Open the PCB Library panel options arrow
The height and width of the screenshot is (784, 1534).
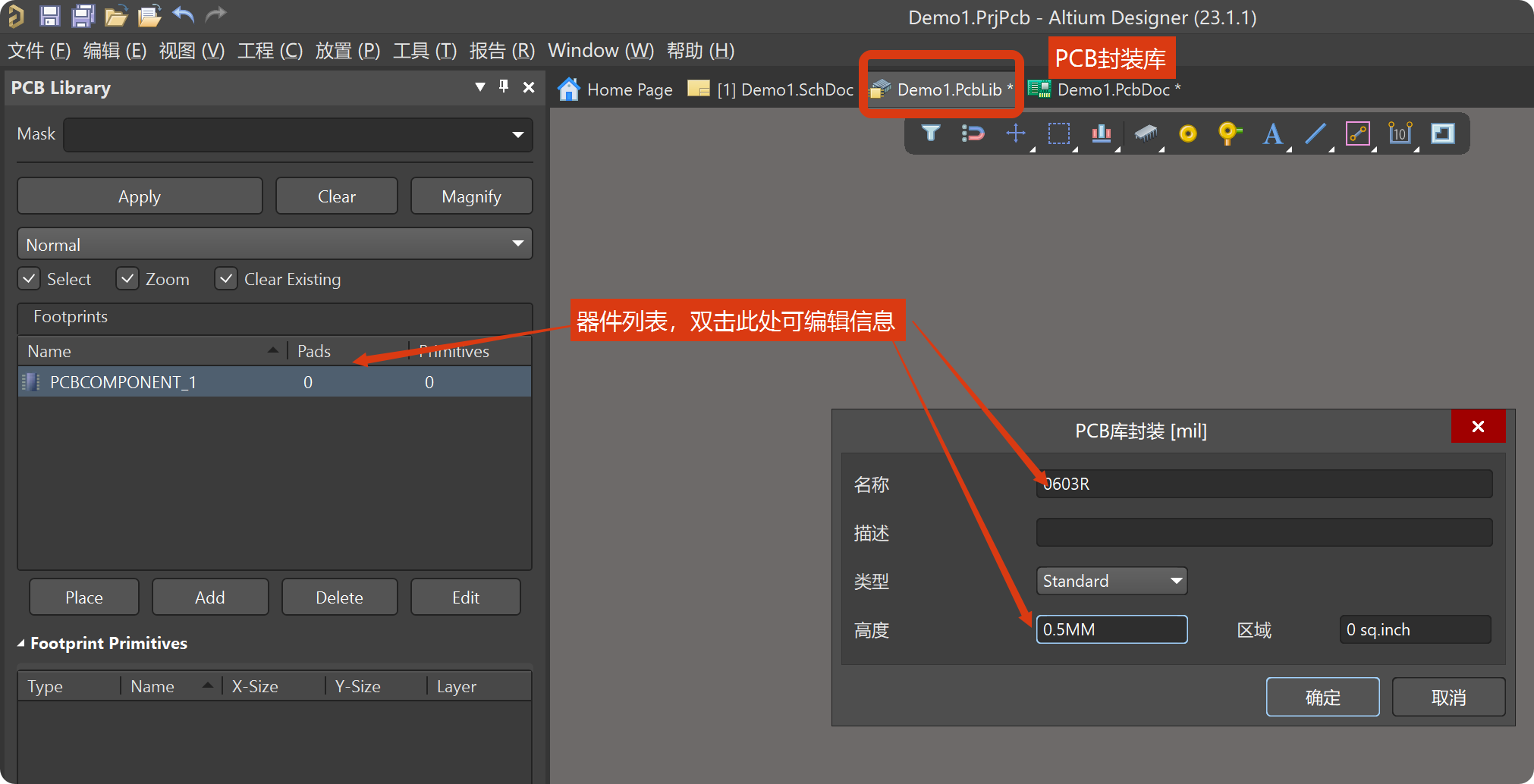[480, 86]
